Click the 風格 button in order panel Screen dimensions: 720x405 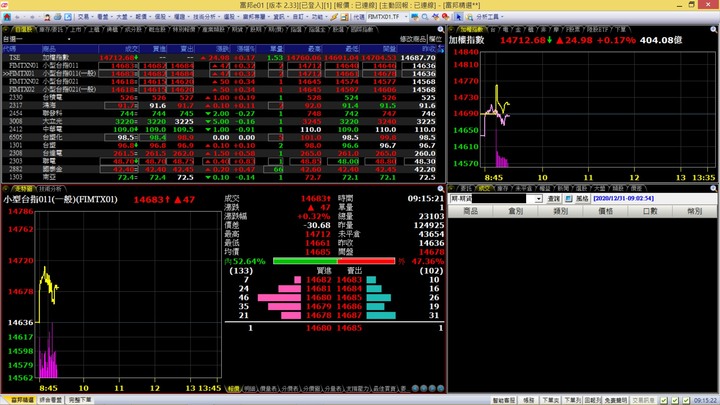click(582, 199)
